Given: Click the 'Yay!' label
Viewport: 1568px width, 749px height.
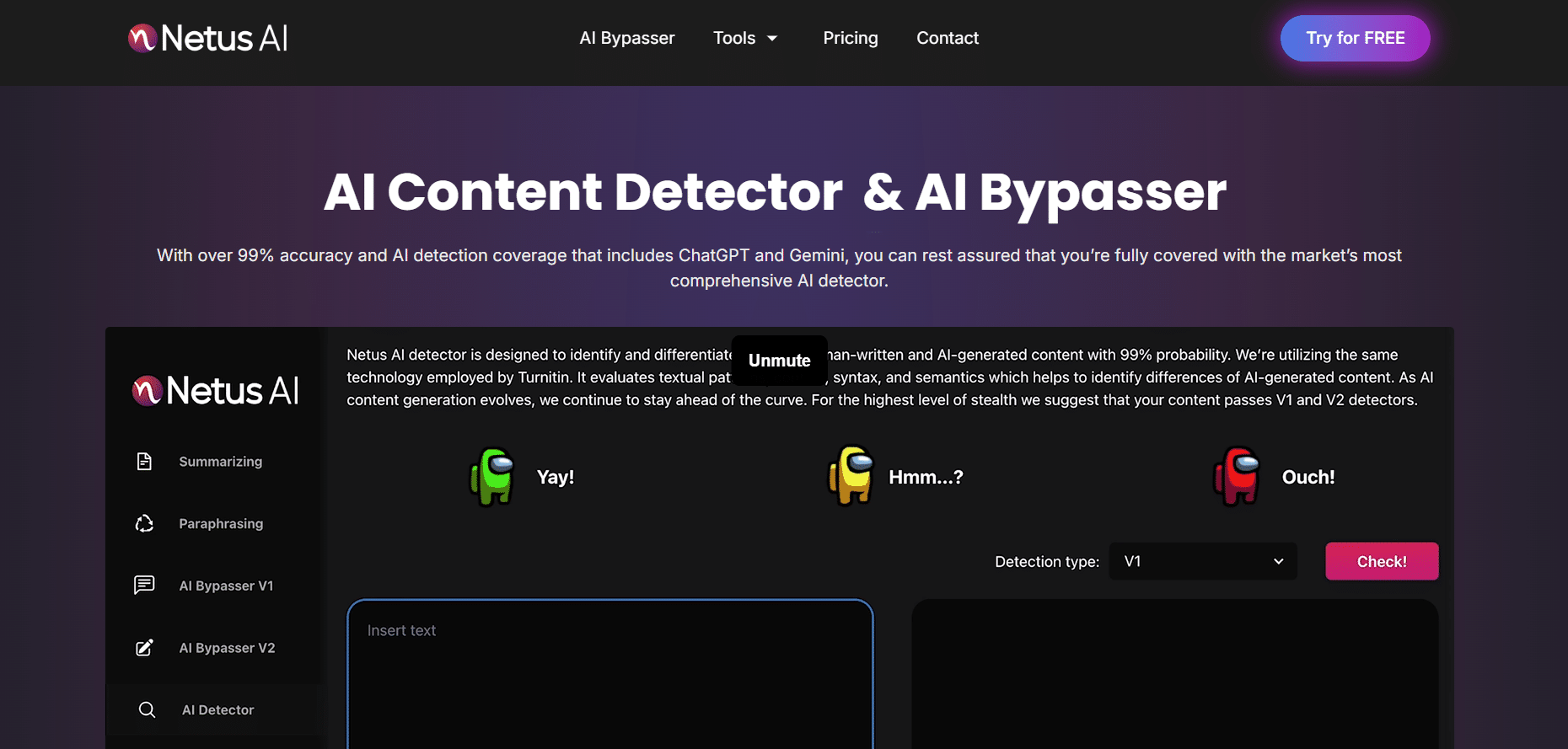Looking at the screenshot, I should [x=556, y=477].
